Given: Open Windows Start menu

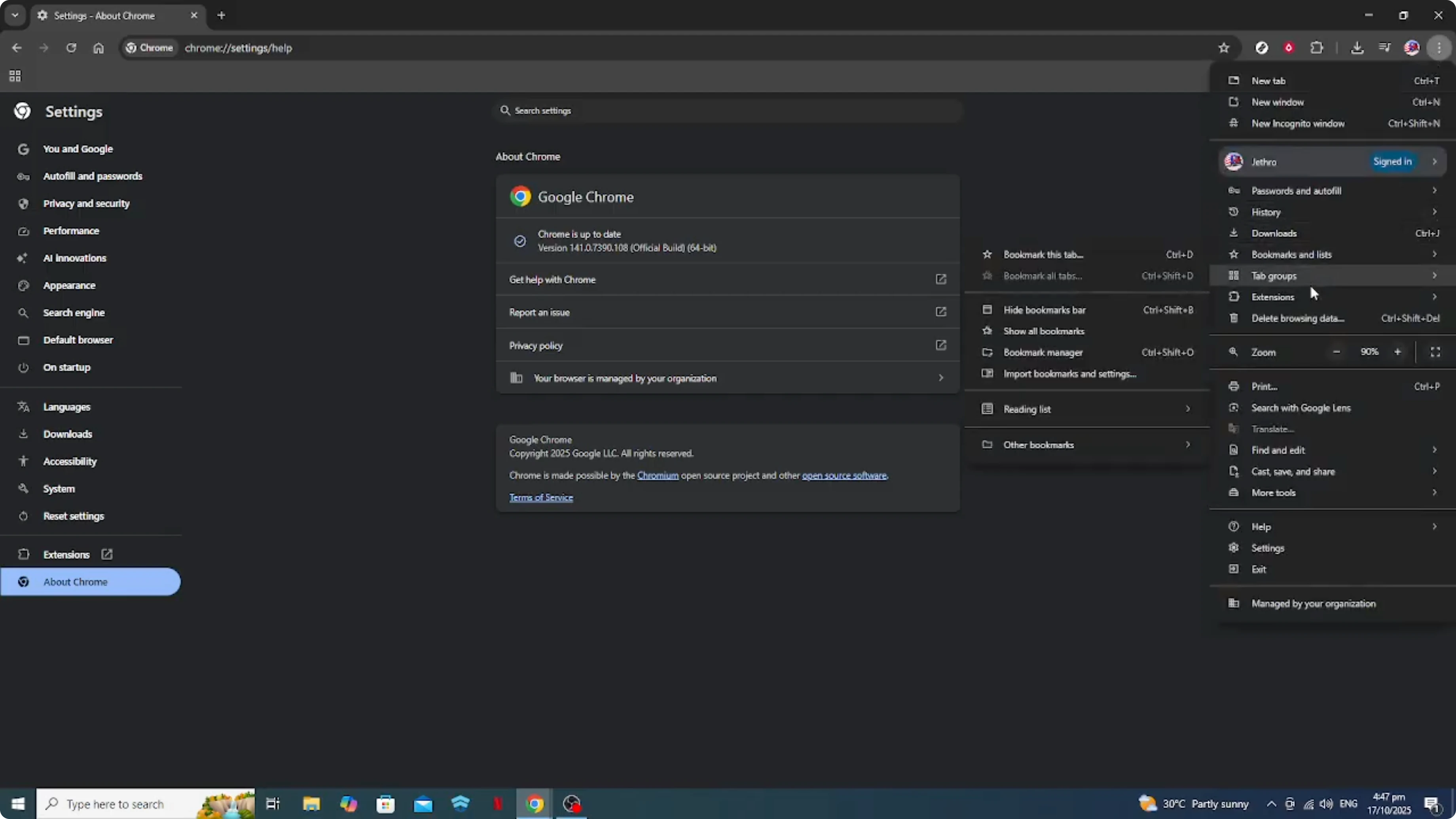Looking at the screenshot, I should (x=18, y=804).
